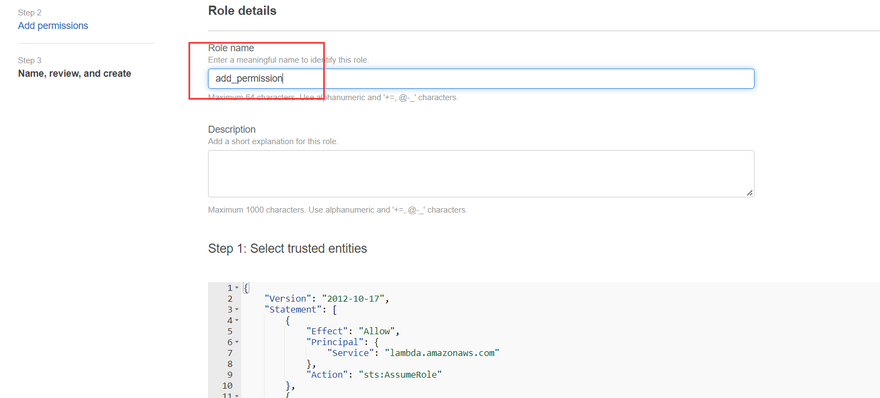Click the Maximum 1000 characters hint text
This screenshot has height=398, width=880.
(x=338, y=210)
